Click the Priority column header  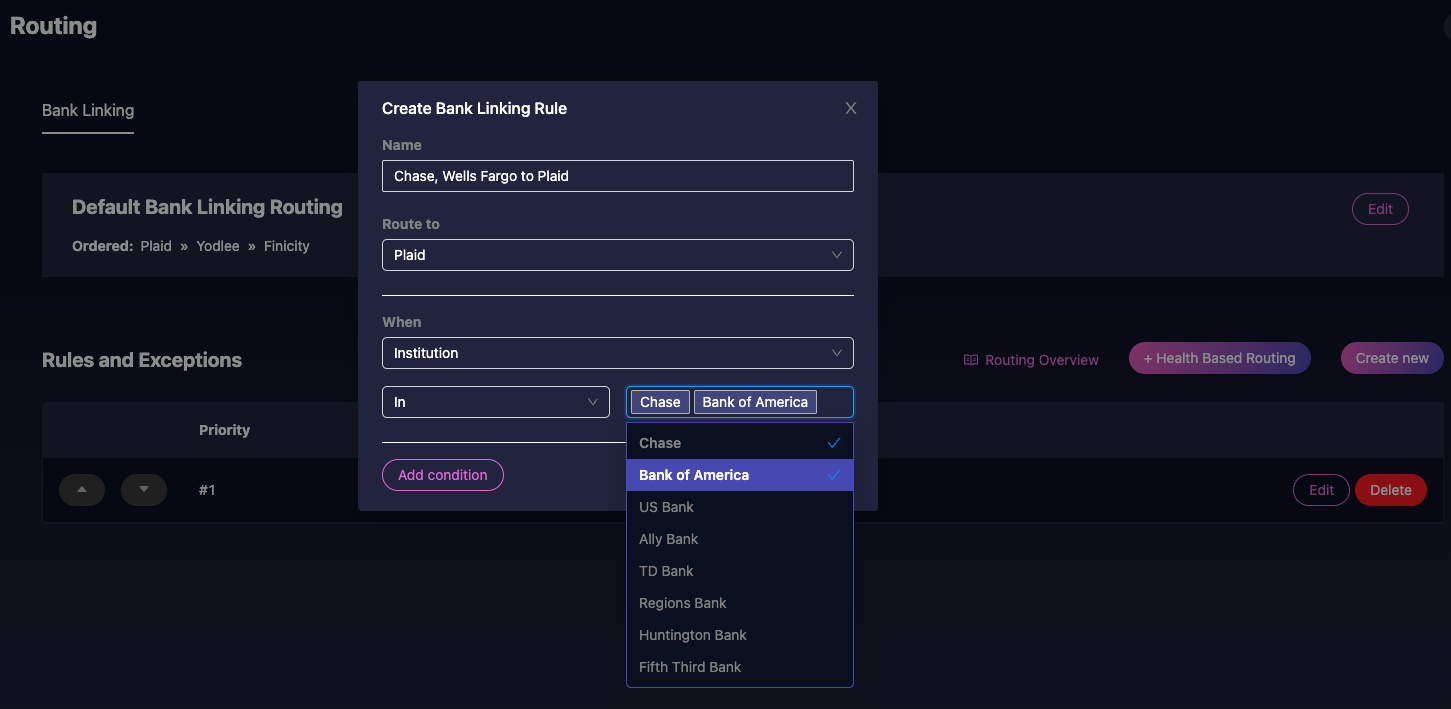click(x=225, y=430)
